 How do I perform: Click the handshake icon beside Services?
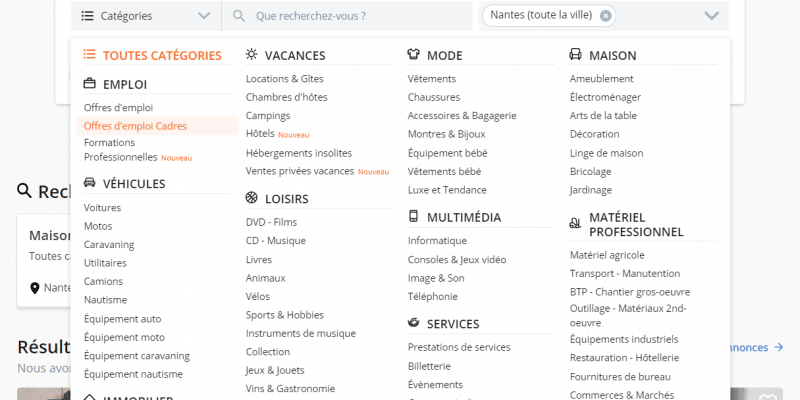point(414,323)
